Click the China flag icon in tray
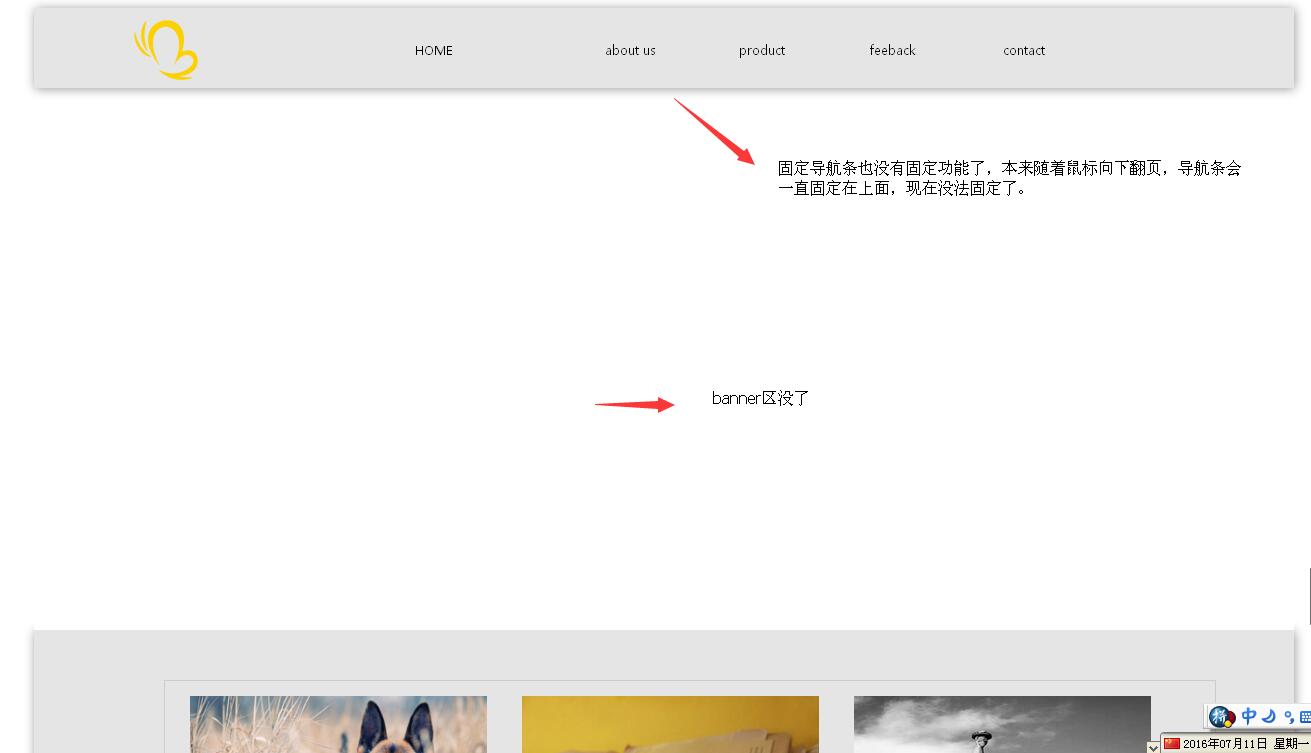Viewport: 1311px width, 753px height. click(1171, 744)
